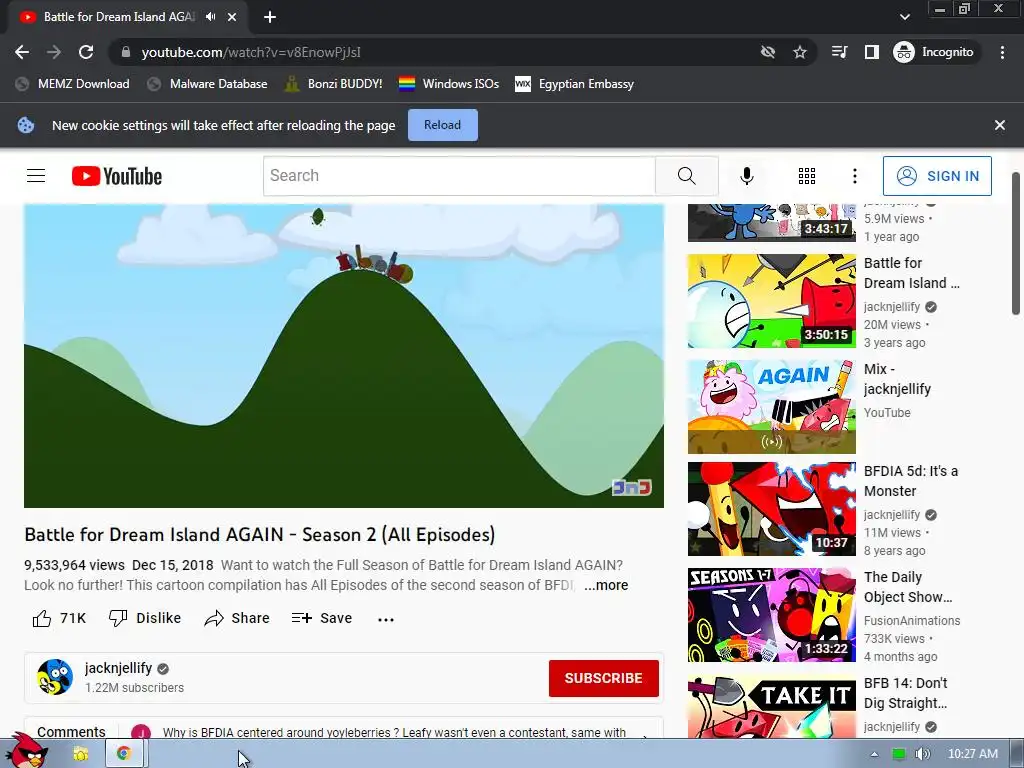Click the magnifier search button

(x=686, y=176)
